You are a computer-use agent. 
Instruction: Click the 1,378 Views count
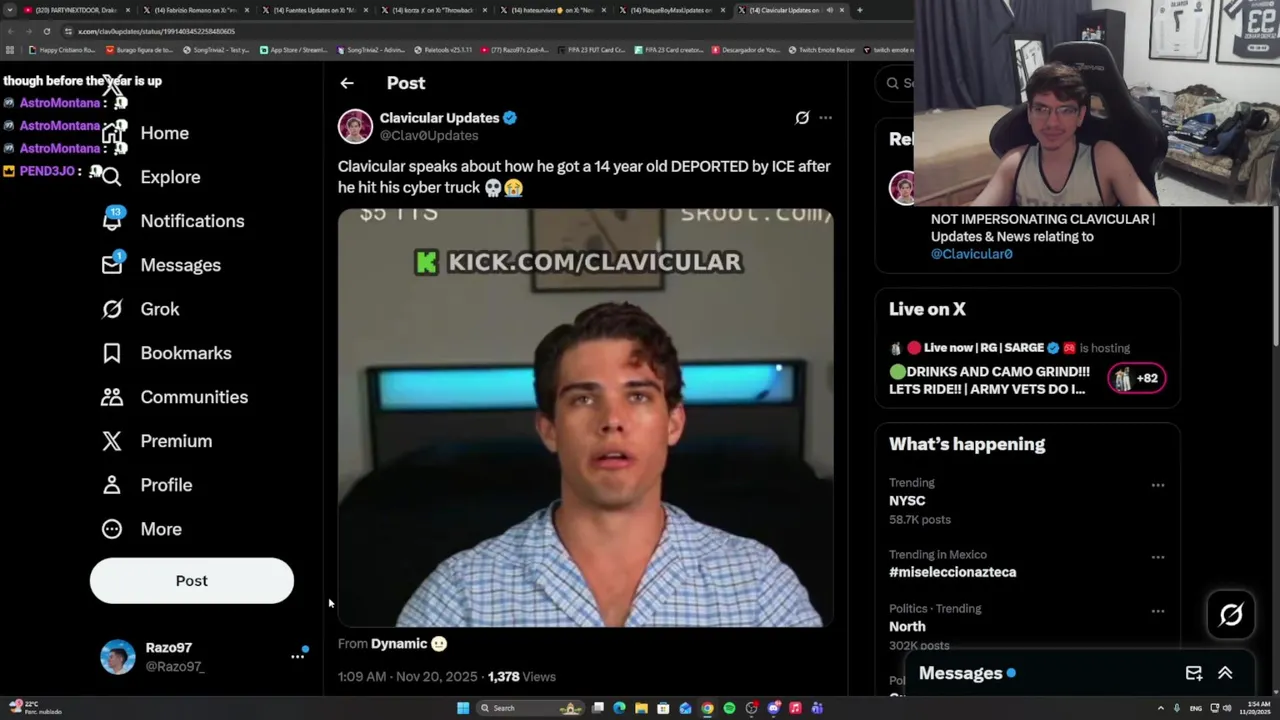click(x=522, y=677)
